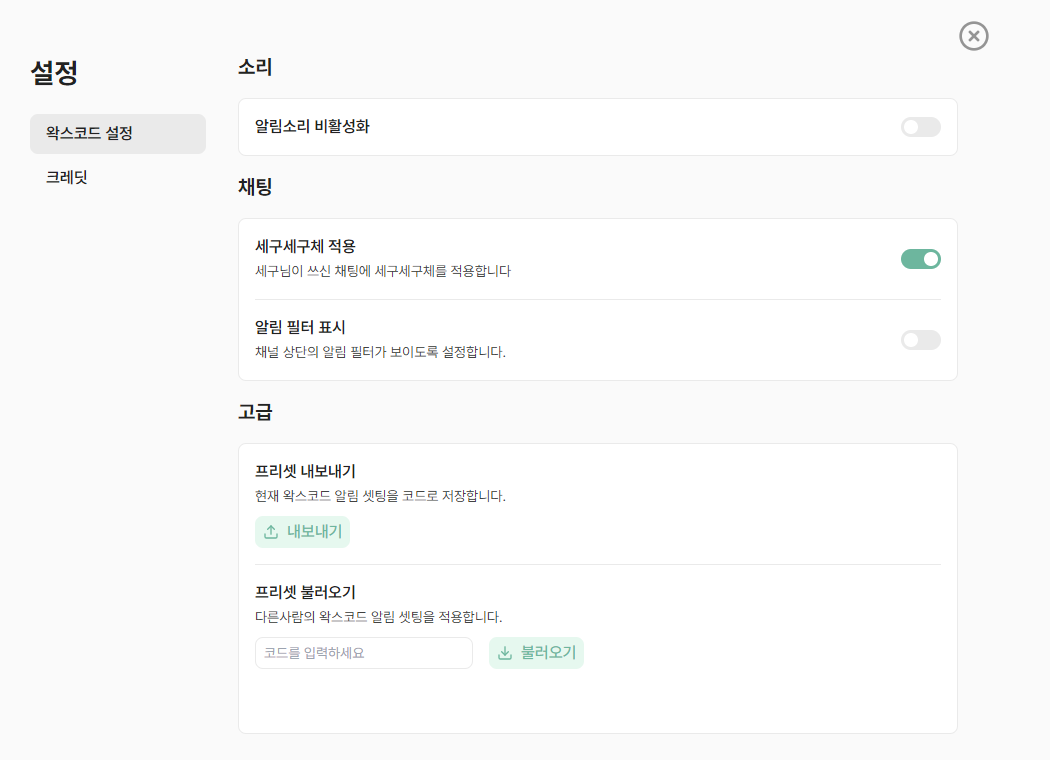Screen dimensions: 1050x760
Task: Click the 설정 page title
Action: (x=54, y=72)
